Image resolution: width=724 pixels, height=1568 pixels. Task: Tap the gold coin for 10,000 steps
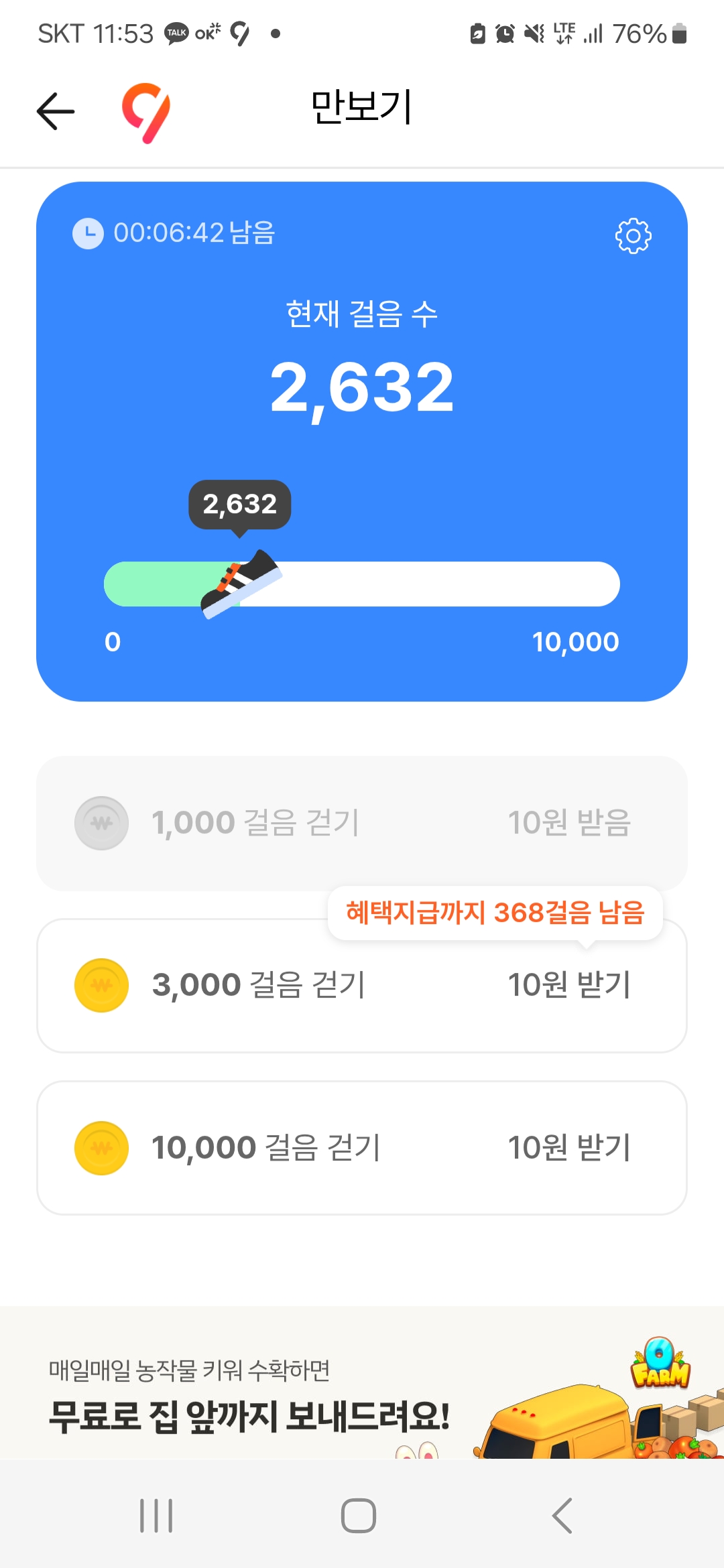pos(101,1148)
